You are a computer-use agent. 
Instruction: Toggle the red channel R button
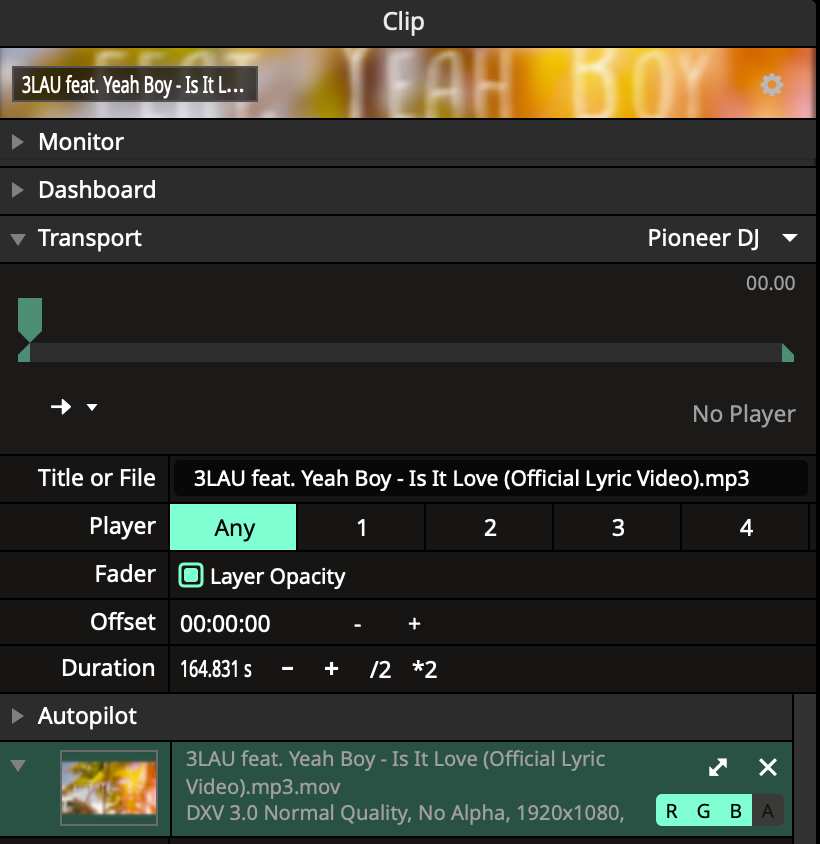coord(672,811)
